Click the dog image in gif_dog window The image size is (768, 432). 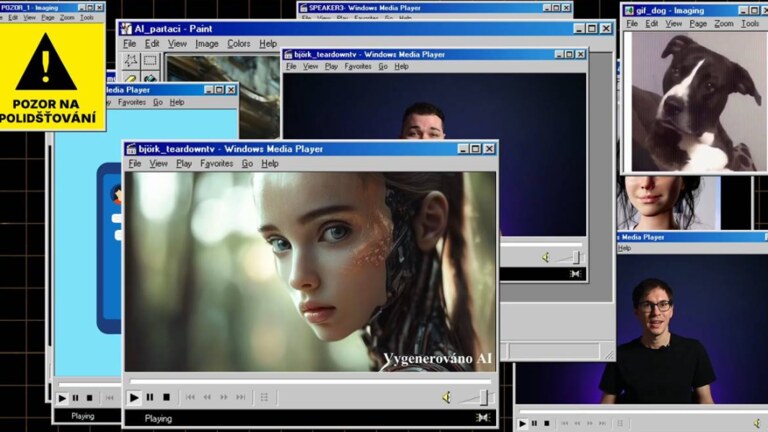698,102
